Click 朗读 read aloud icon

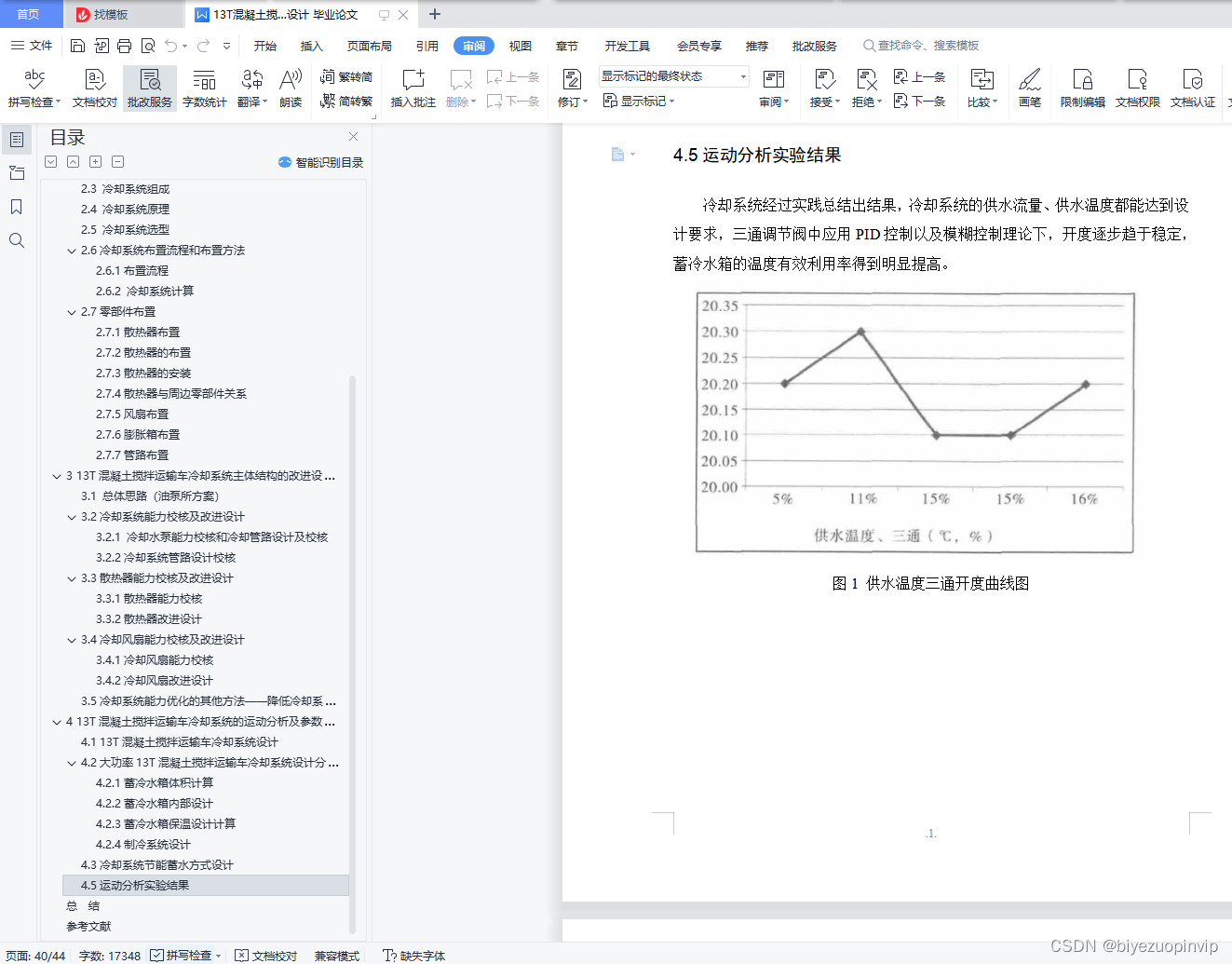coord(291,88)
